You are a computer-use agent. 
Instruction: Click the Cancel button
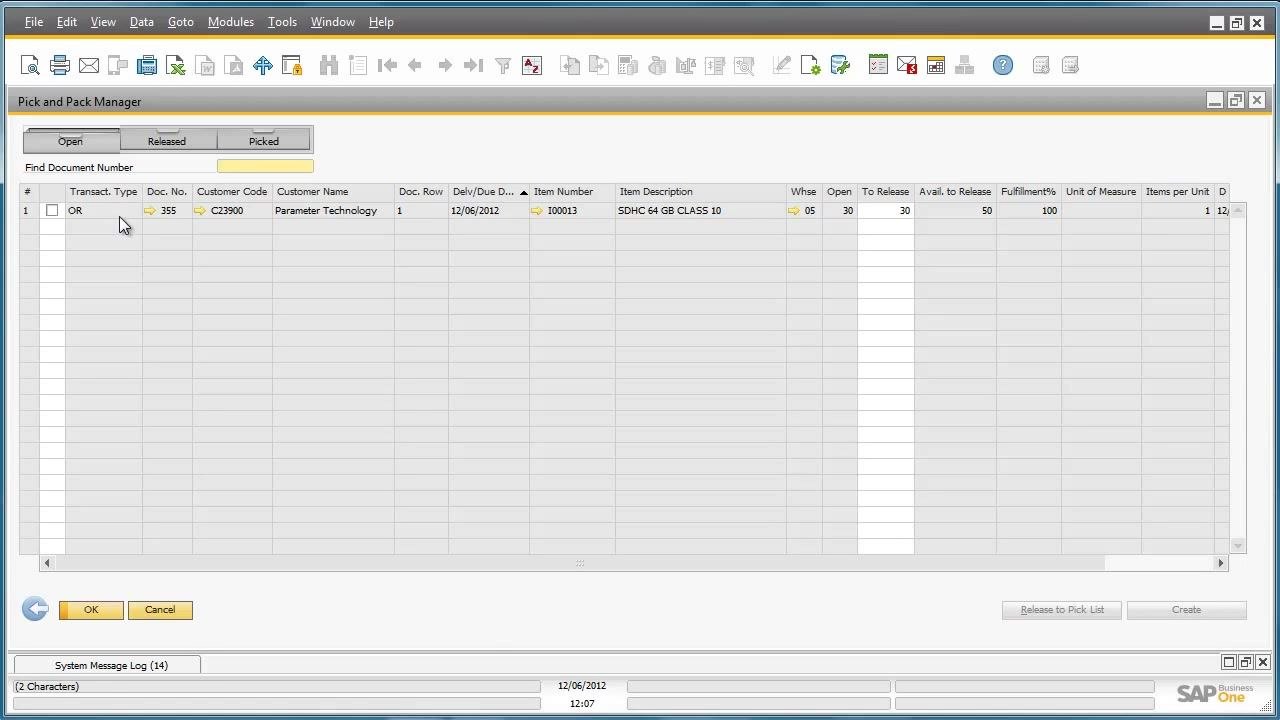[160, 610]
